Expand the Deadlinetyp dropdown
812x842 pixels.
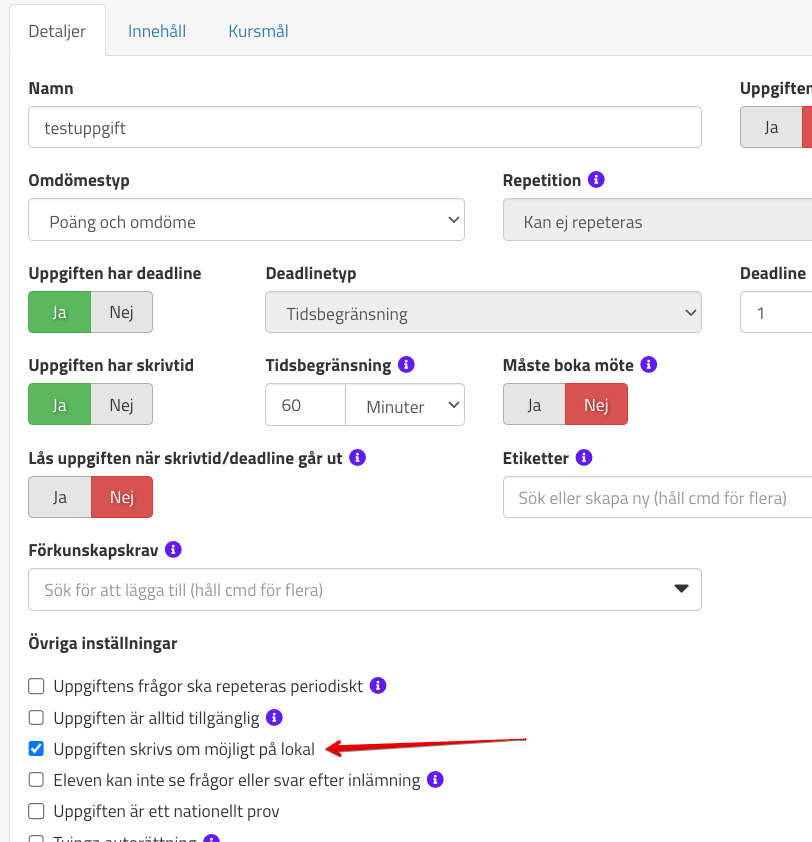(x=483, y=312)
